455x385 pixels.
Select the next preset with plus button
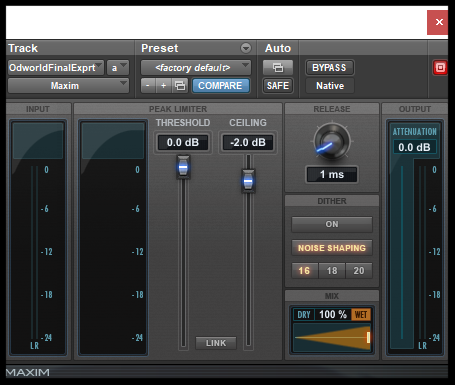click(164, 86)
